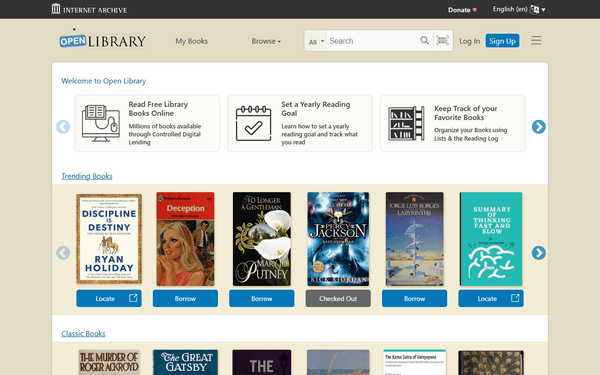Open Set a Yearly Reading Goal card
The height and width of the screenshot is (375, 600).
point(300,123)
